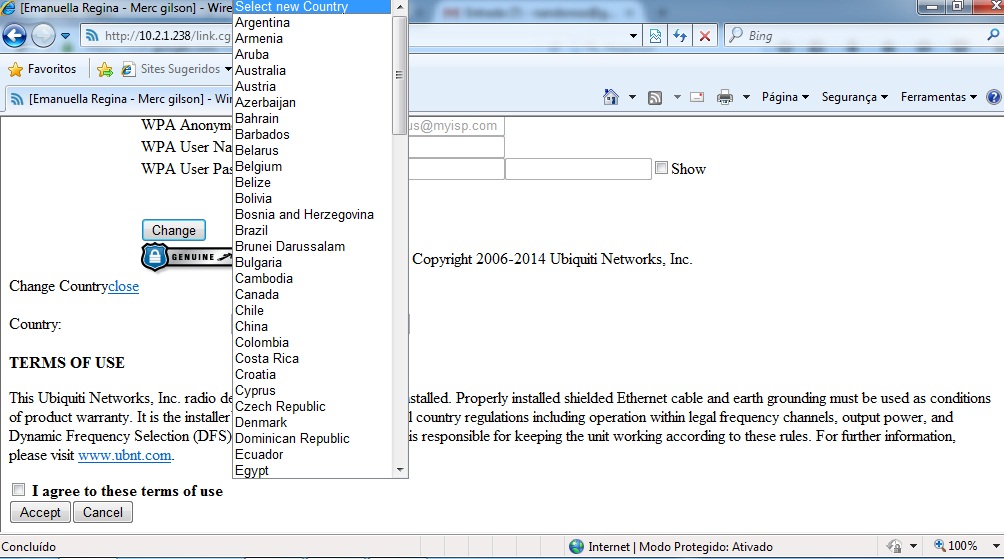
Task: Open the www.ubnt.com link
Action: [125, 455]
